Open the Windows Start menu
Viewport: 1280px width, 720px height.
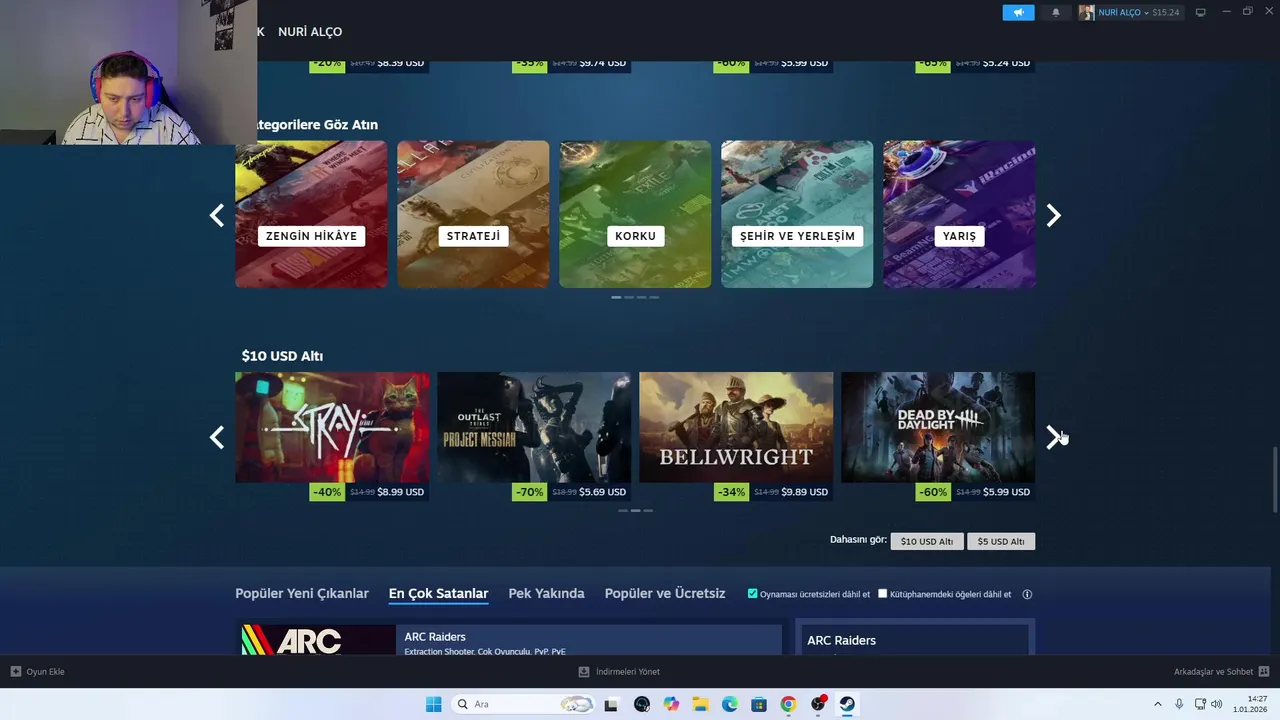click(433, 704)
